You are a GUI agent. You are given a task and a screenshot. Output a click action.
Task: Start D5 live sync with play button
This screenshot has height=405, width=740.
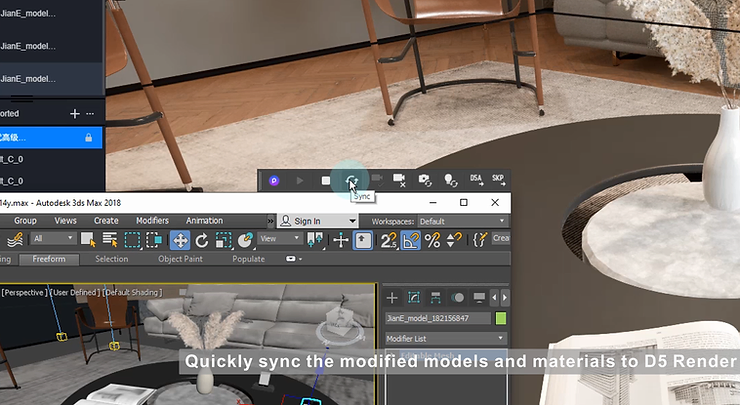tap(300, 180)
